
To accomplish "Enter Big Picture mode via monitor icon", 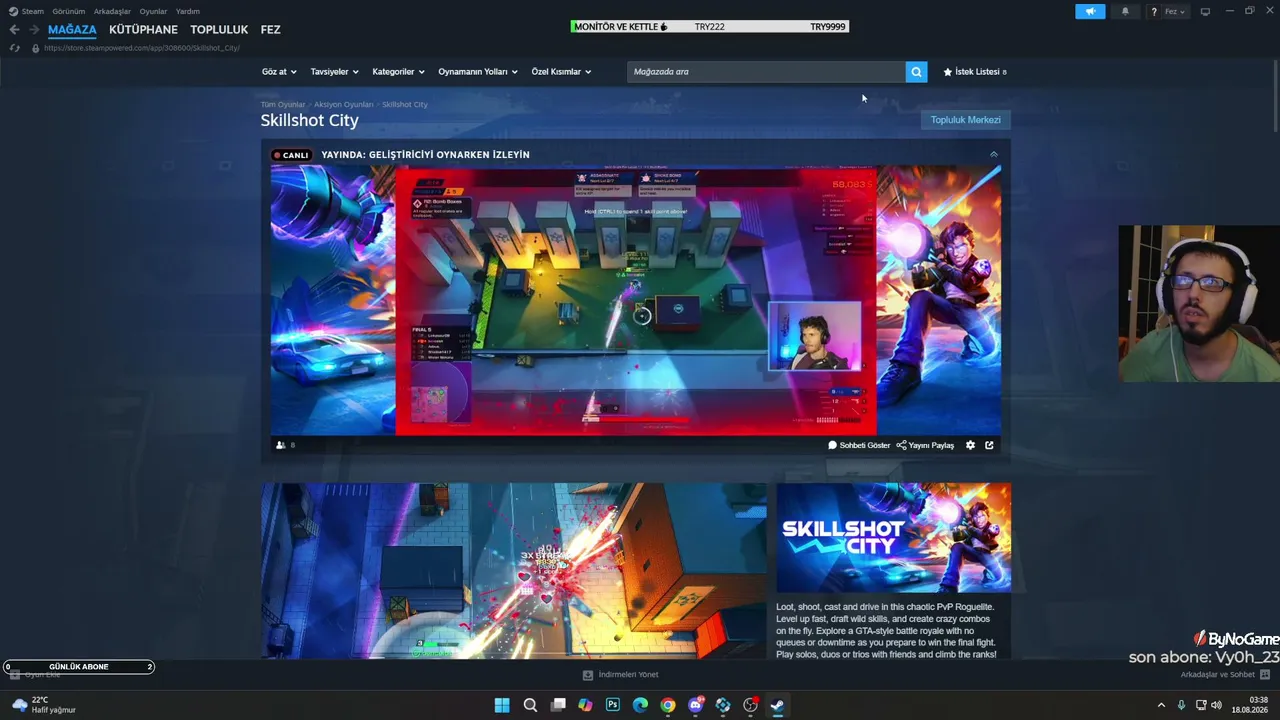I will 1205,11.
